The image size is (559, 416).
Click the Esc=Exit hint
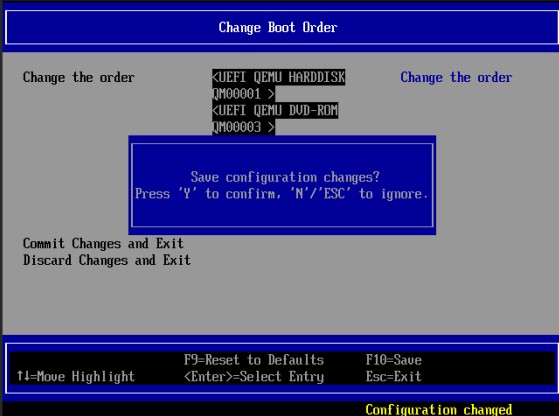[x=394, y=376]
